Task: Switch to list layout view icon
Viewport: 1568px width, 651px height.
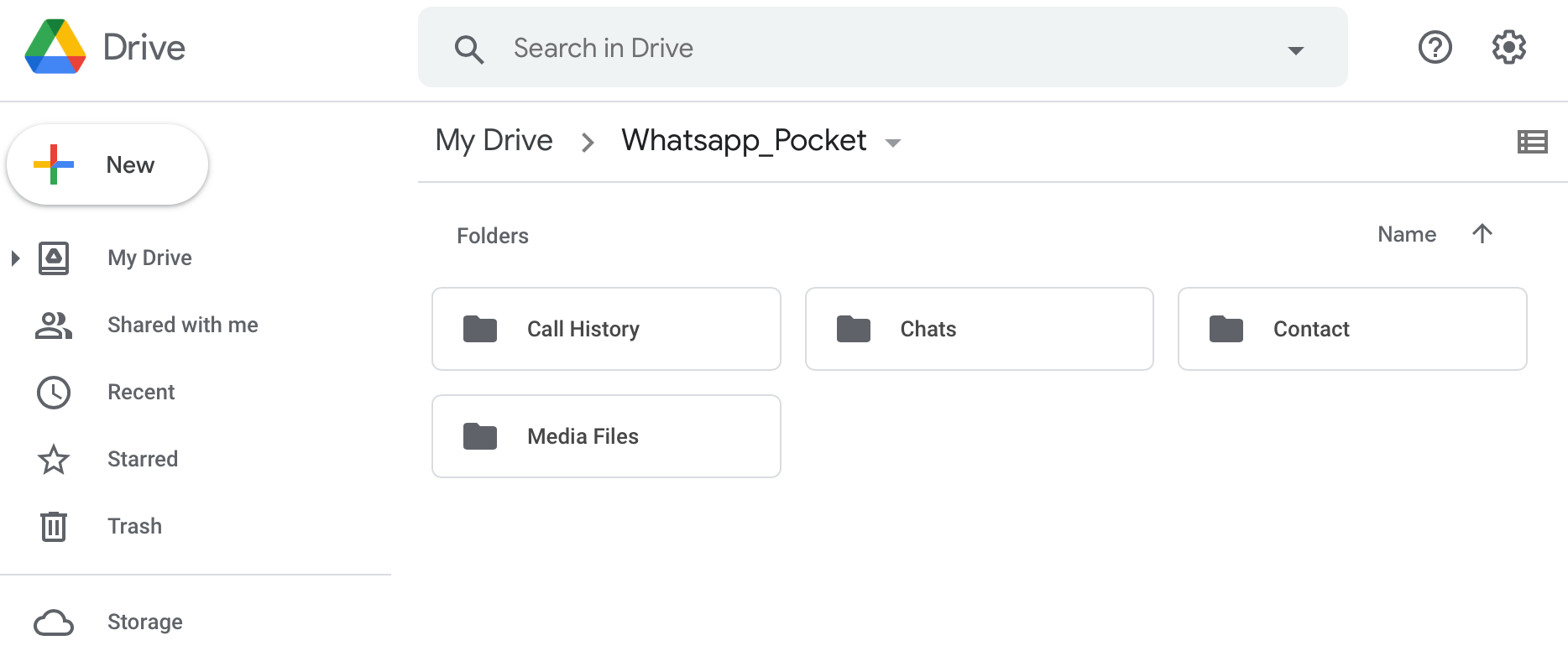Action: coord(1533,142)
